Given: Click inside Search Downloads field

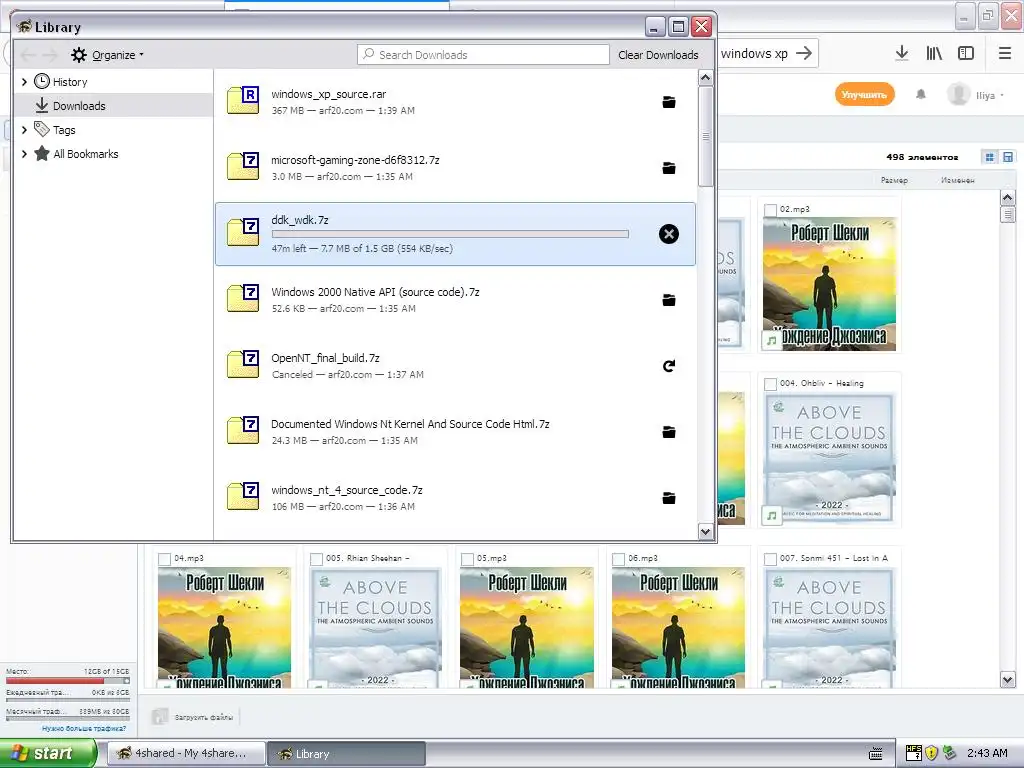Looking at the screenshot, I should pyautogui.click(x=483, y=55).
